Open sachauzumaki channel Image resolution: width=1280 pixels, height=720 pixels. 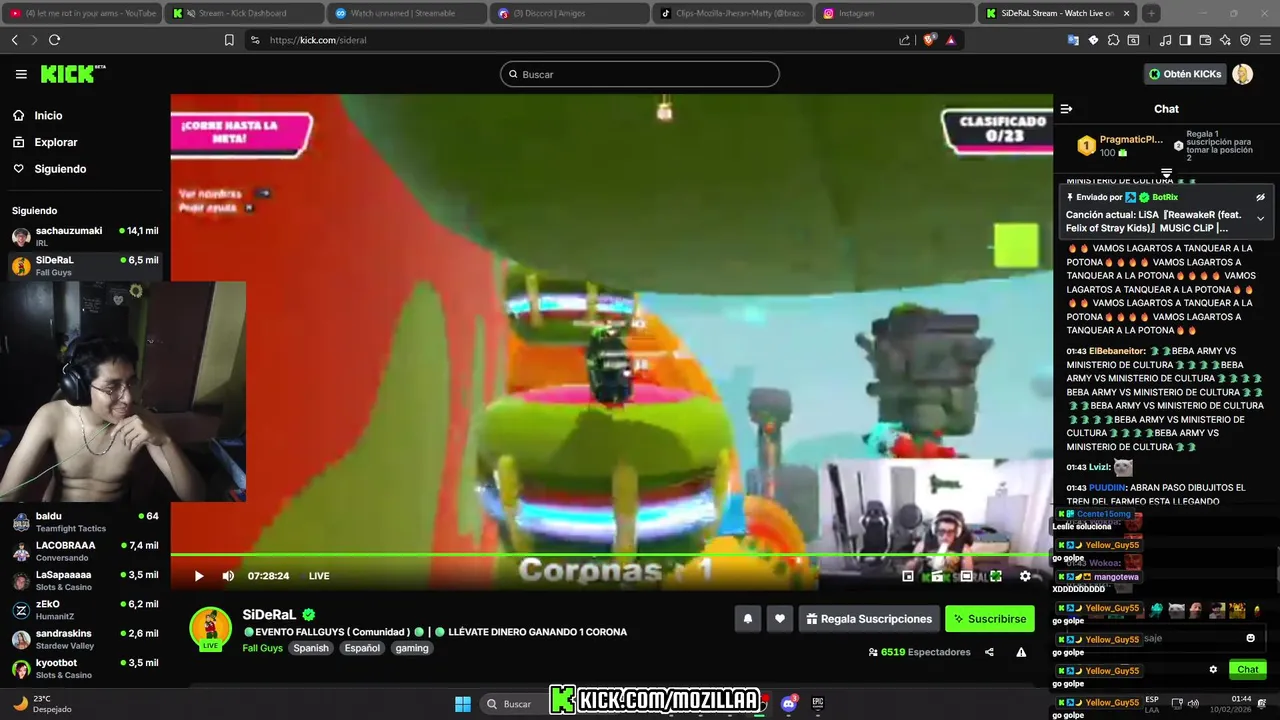click(85, 236)
